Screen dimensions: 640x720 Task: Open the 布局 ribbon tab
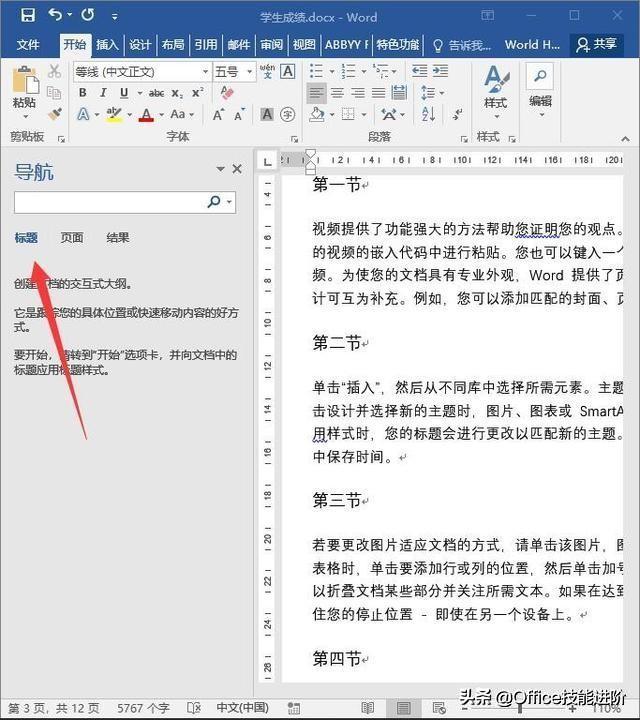pyautogui.click(x=173, y=45)
